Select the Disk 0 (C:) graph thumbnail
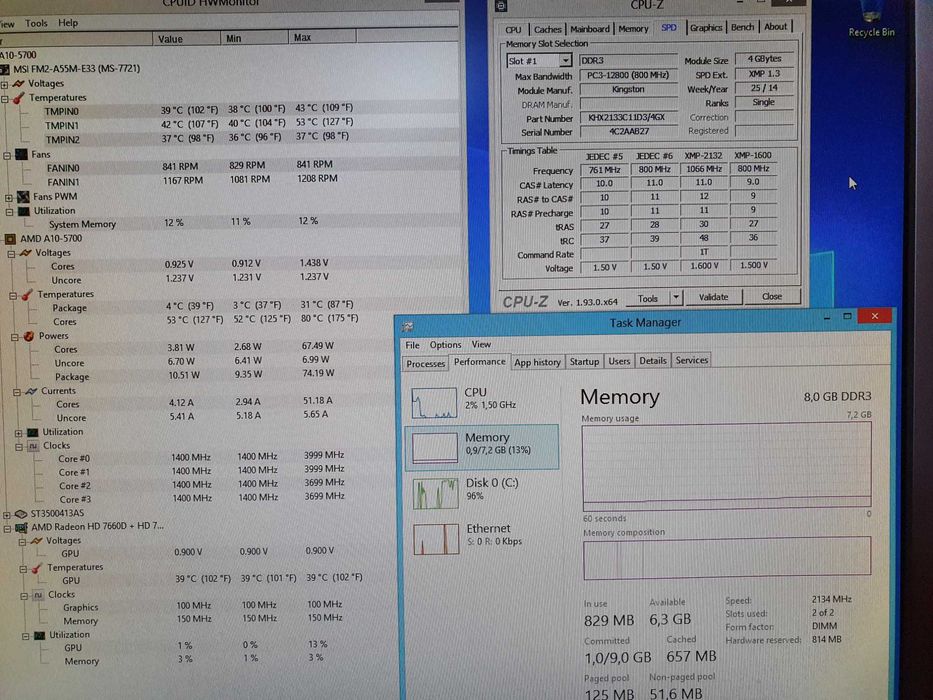The height and width of the screenshot is (700, 933). (436, 493)
